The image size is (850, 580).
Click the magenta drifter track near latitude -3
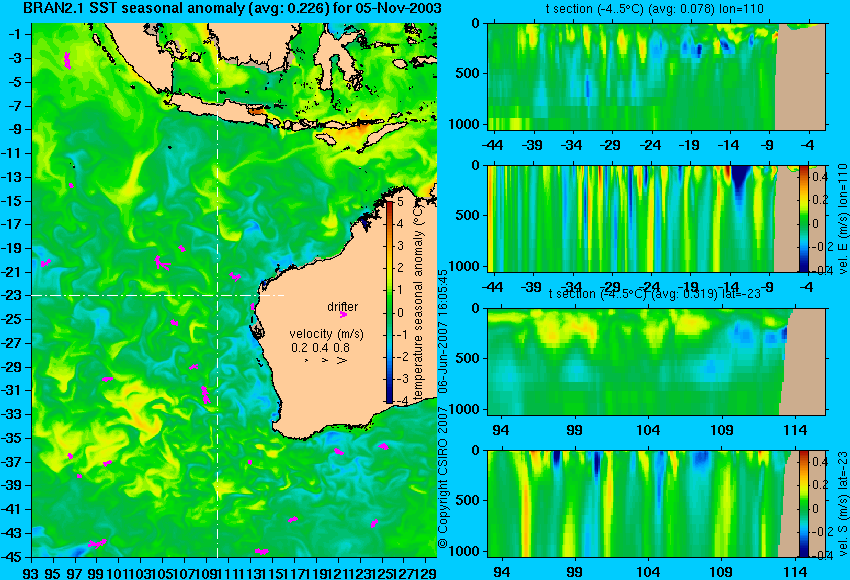coord(67,61)
